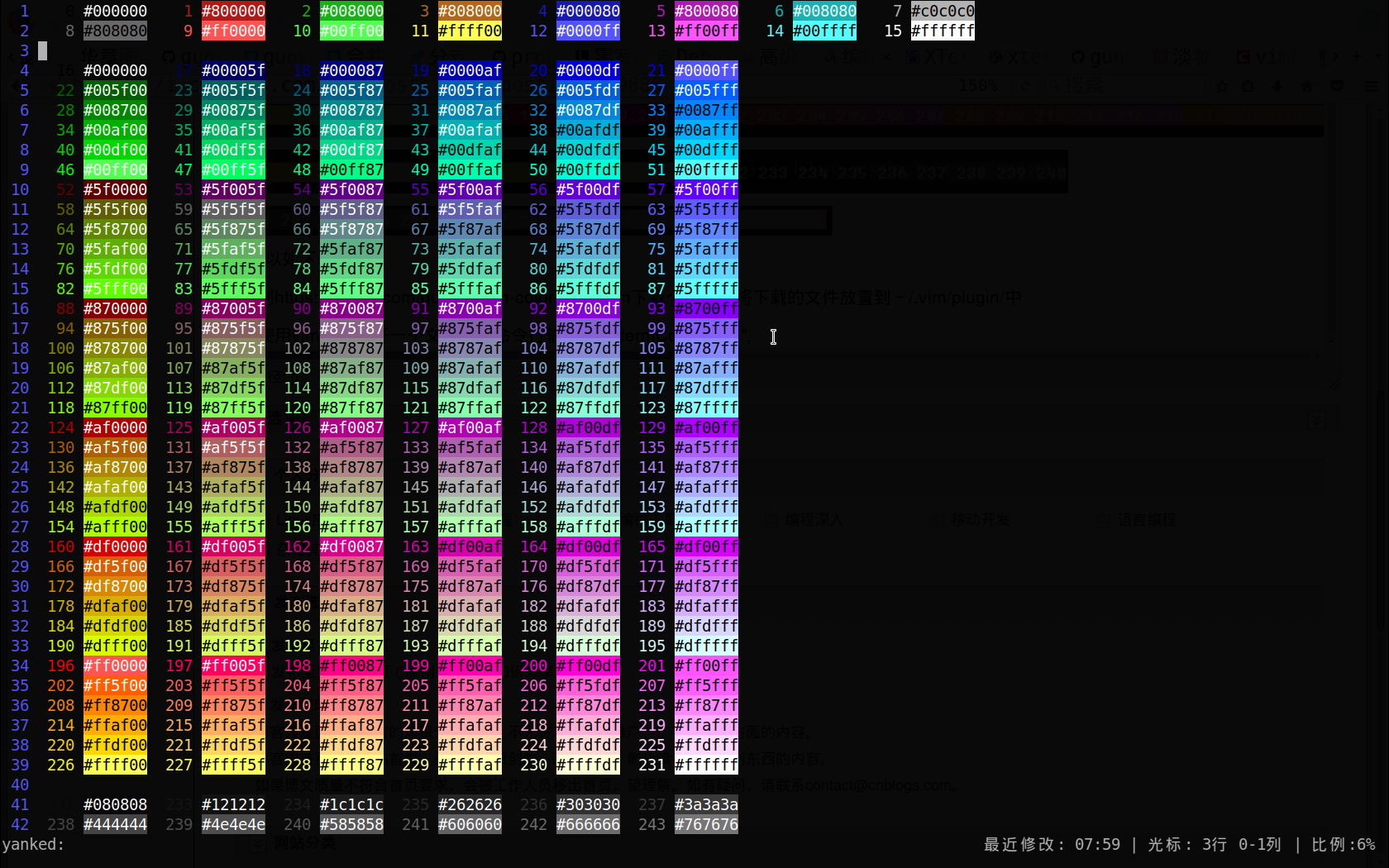
Task: Click the #af5fd7-row #af5fdf cell
Action: pos(588,447)
